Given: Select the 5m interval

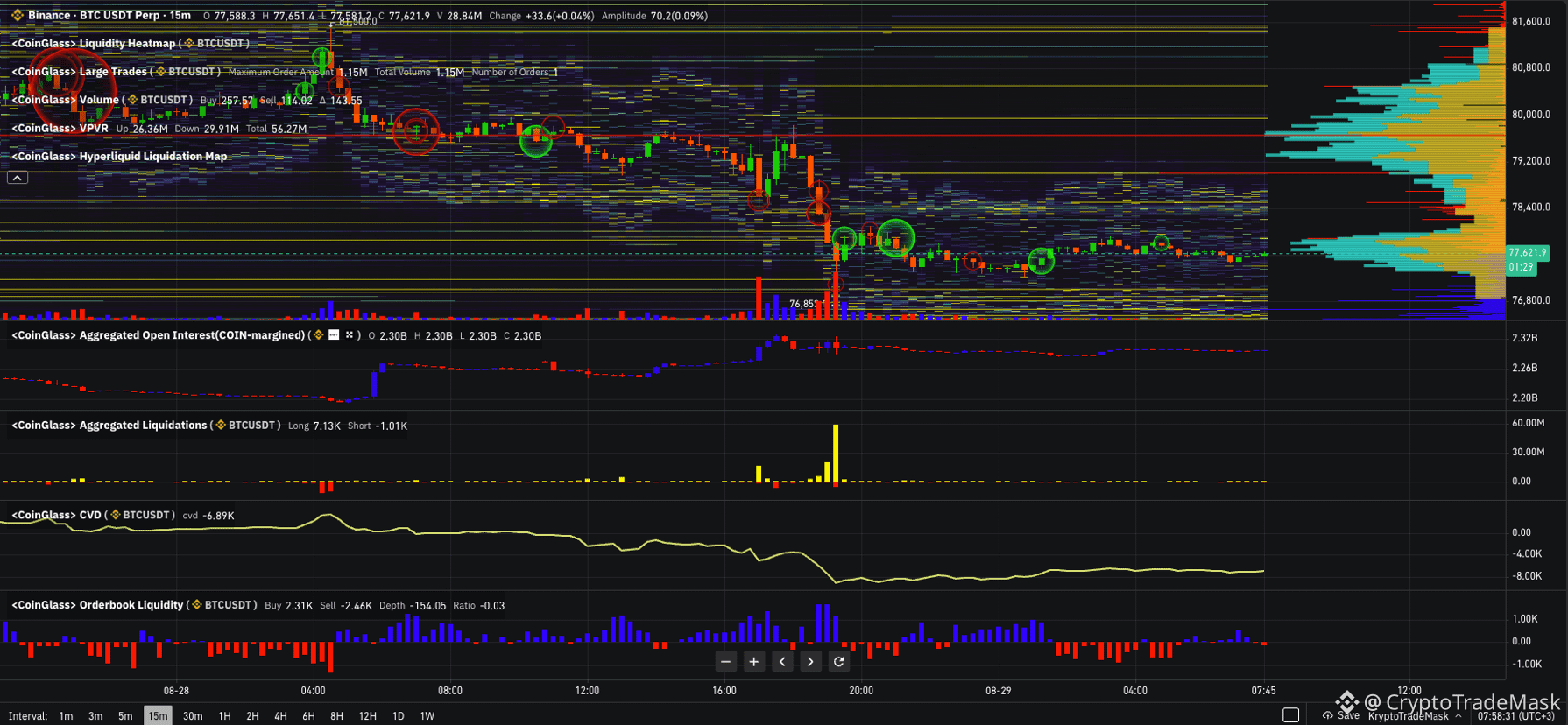Looking at the screenshot, I should click(125, 716).
